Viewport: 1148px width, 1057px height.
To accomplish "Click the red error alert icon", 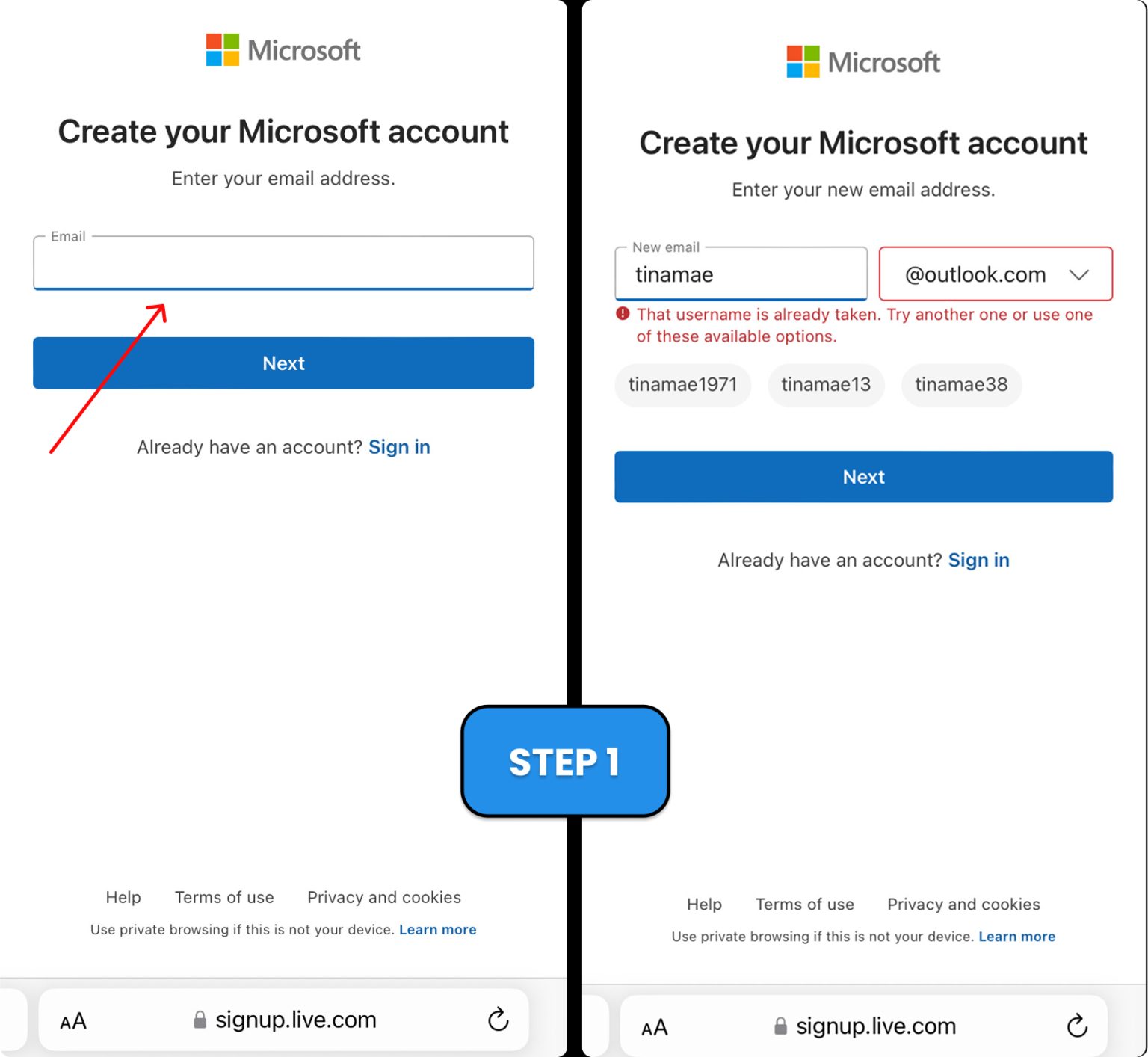I will (623, 314).
